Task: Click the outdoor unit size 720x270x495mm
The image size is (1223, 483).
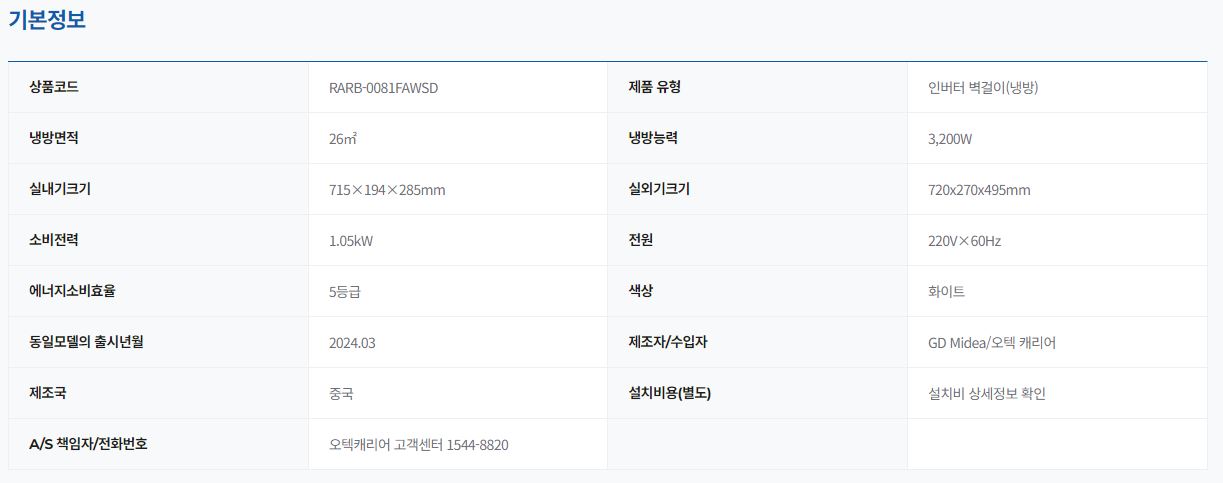Action: pos(979,190)
